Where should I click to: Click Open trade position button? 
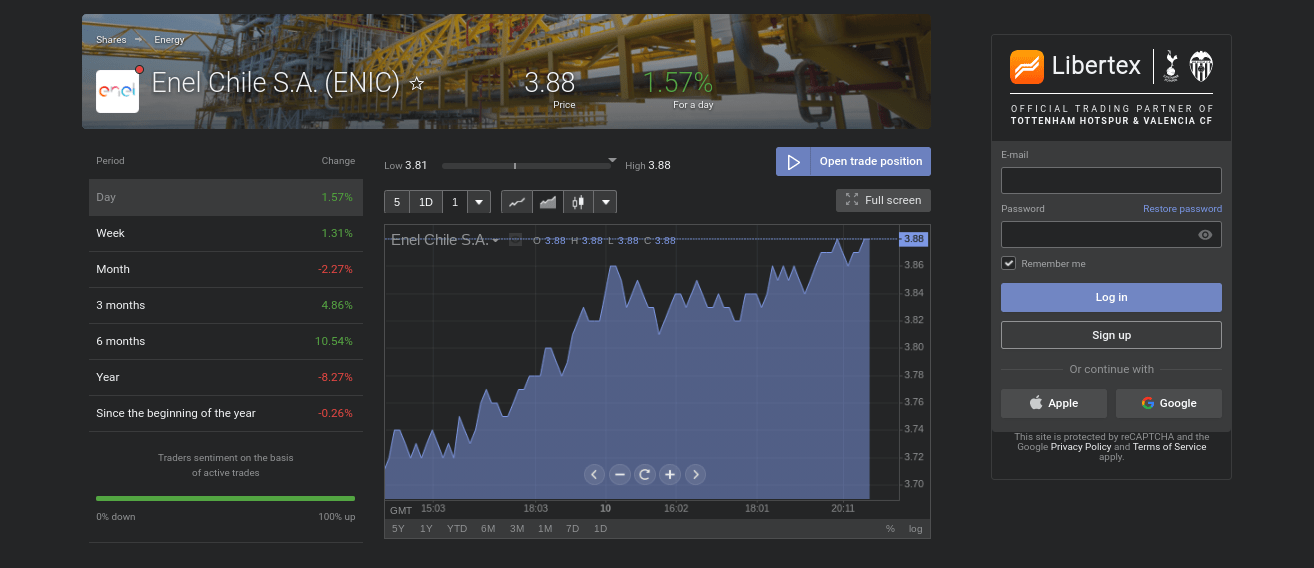853,161
